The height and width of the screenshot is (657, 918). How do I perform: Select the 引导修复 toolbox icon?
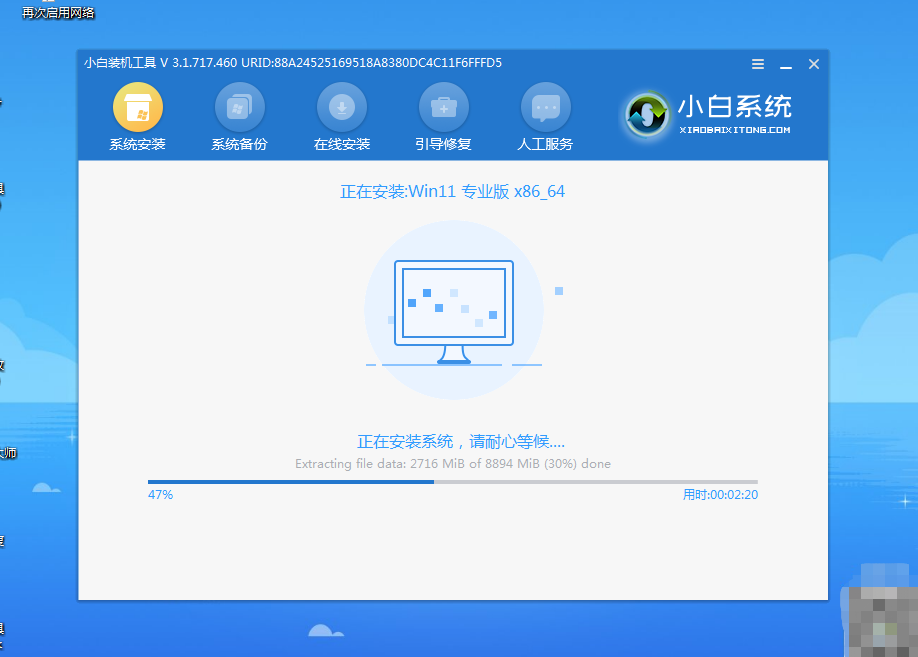click(443, 107)
